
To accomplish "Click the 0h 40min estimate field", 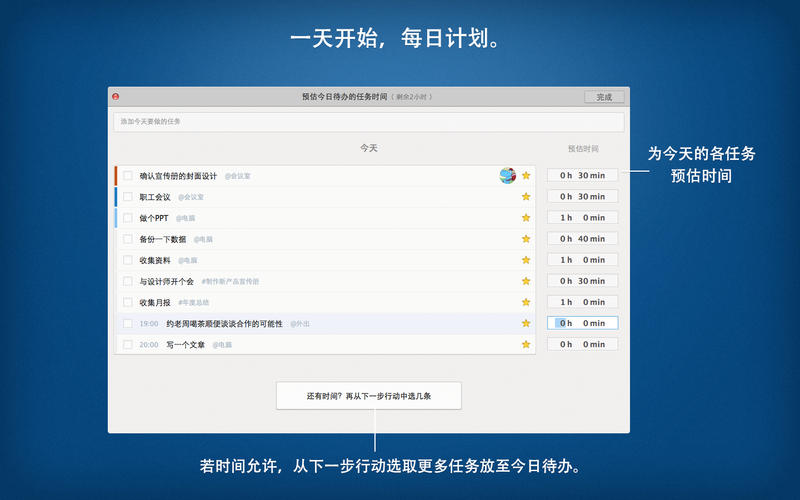I will 582,239.
